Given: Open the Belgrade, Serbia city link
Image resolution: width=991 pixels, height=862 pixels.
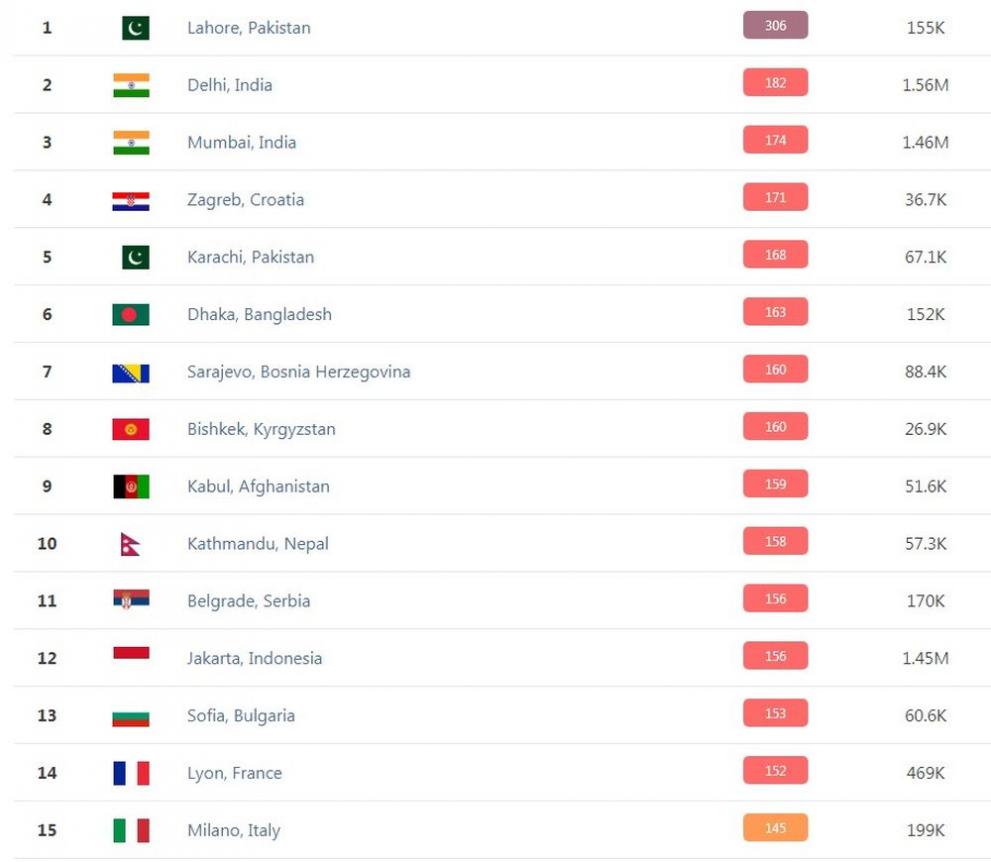Looking at the screenshot, I should point(249,601).
